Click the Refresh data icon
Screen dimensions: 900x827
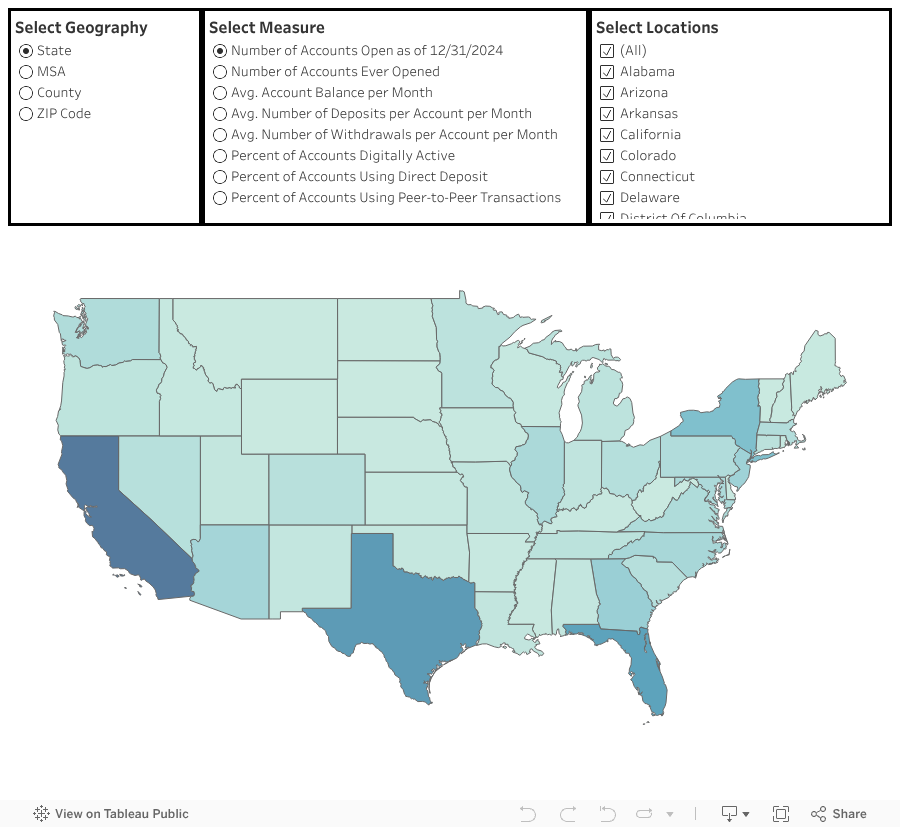[x=642, y=813]
